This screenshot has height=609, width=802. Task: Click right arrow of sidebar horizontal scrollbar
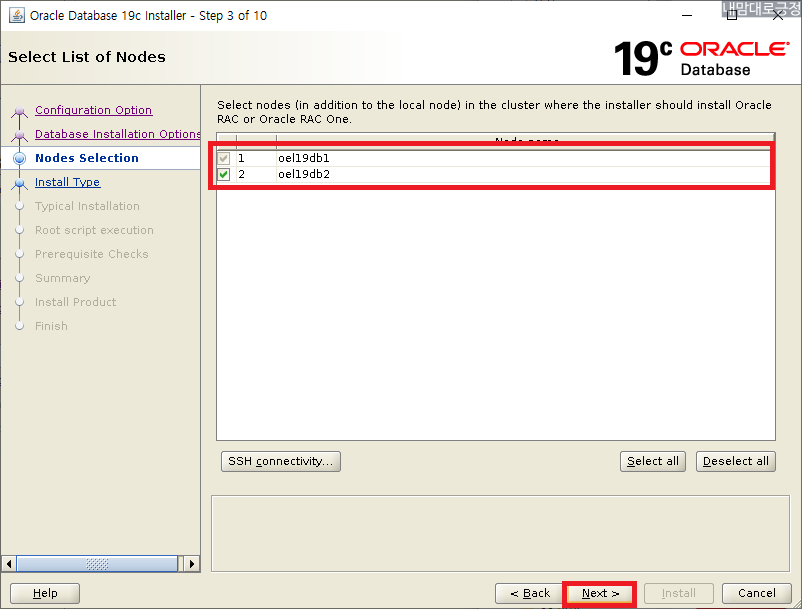point(192,564)
